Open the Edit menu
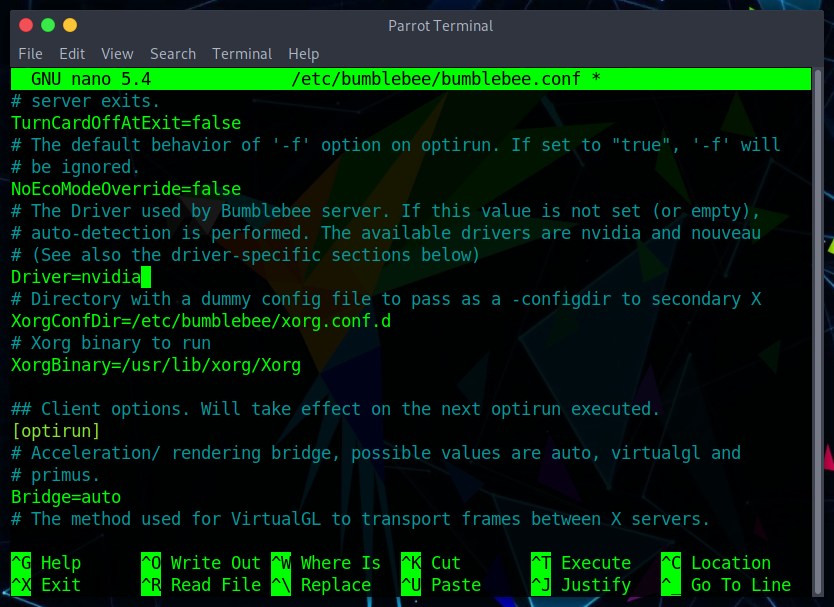 pyautogui.click(x=72, y=54)
